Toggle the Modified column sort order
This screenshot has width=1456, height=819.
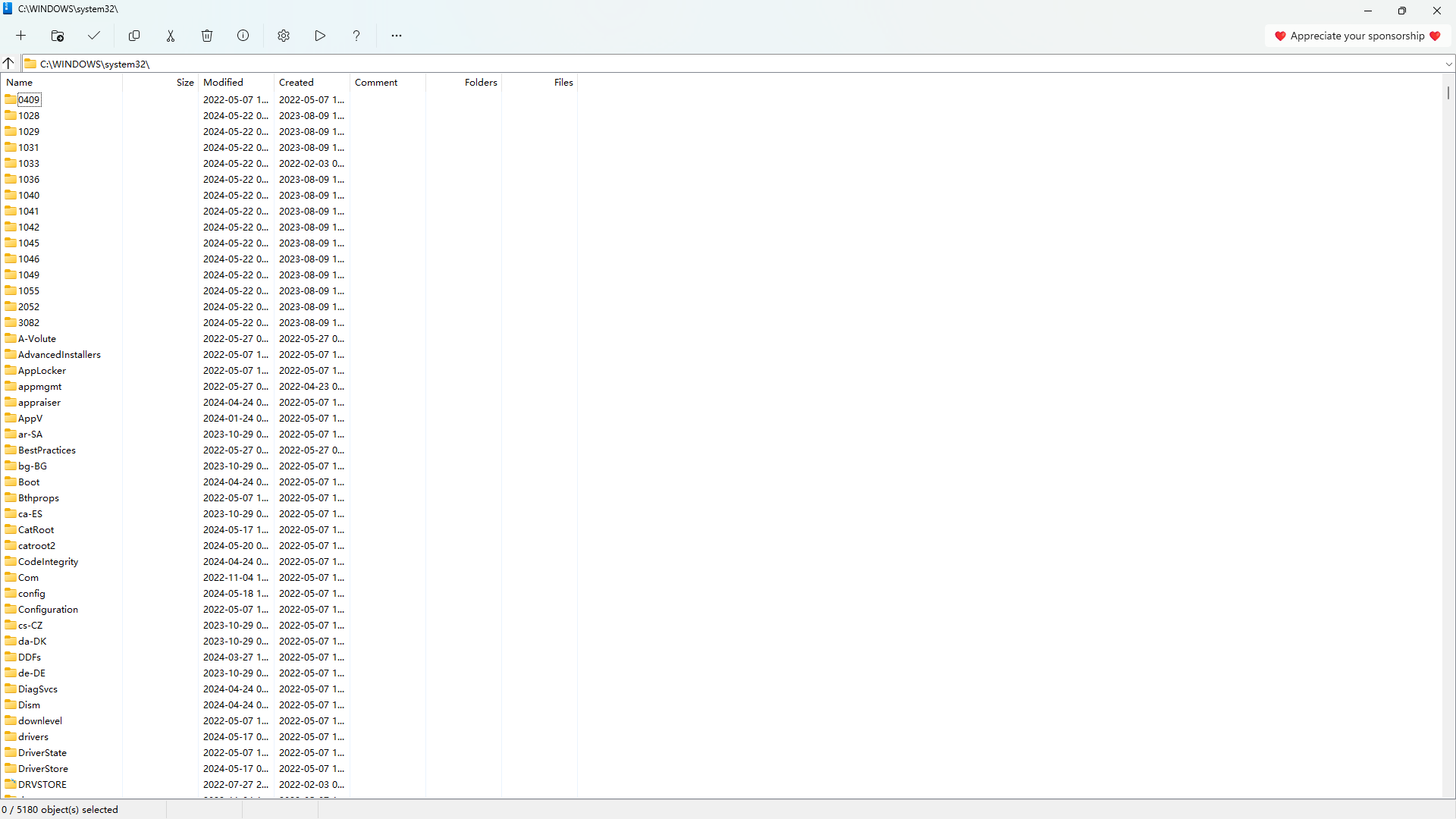(222, 82)
